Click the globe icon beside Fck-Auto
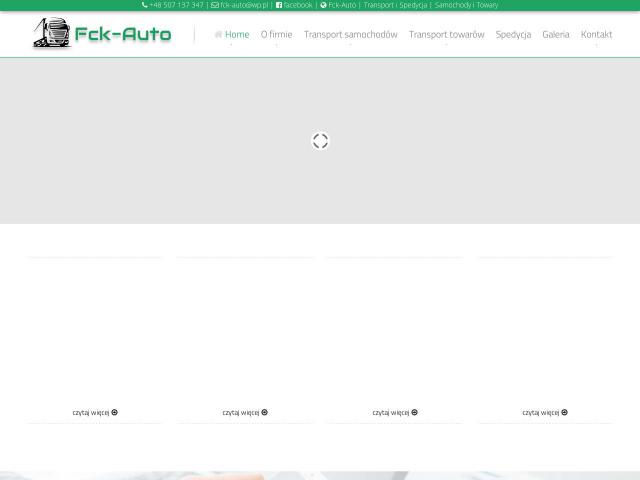The height and width of the screenshot is (480, 640). pos(323,5)
